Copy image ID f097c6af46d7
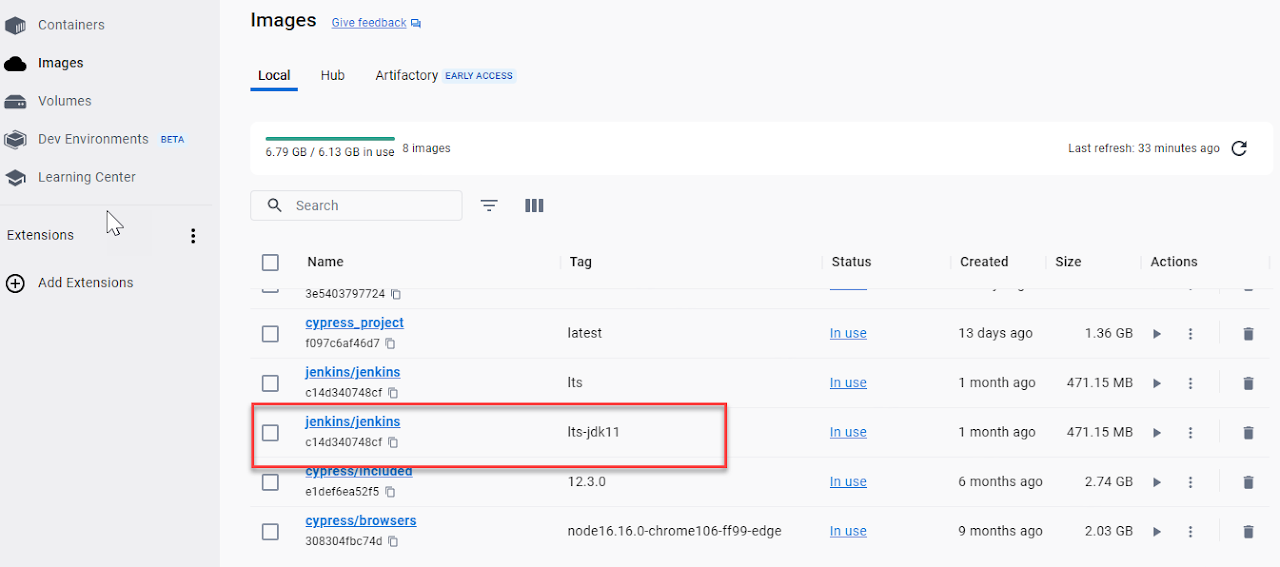This screenshot has width=1280, height=567. coord(390,344)
